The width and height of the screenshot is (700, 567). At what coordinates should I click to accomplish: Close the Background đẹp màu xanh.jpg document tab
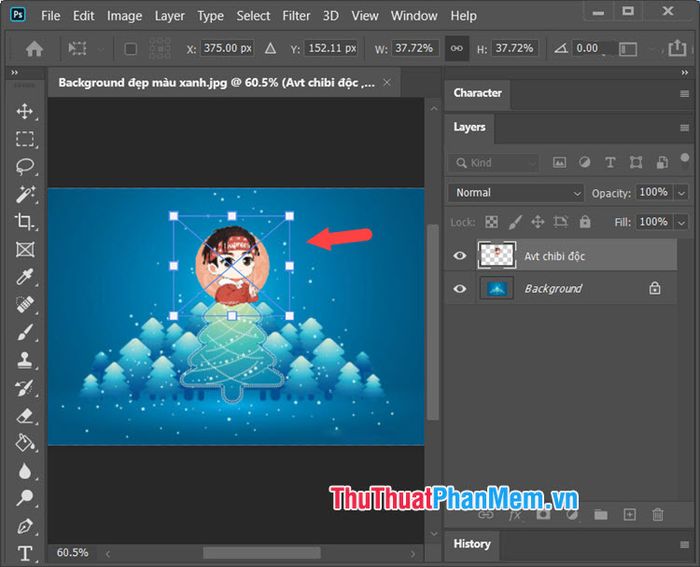[387, 83]
